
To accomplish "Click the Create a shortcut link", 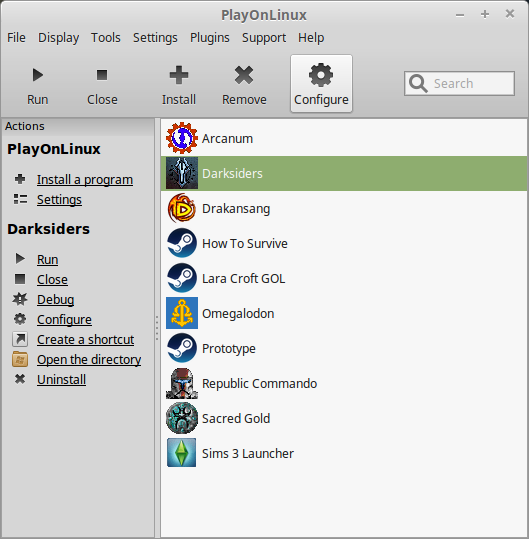I will click(86, 339).
